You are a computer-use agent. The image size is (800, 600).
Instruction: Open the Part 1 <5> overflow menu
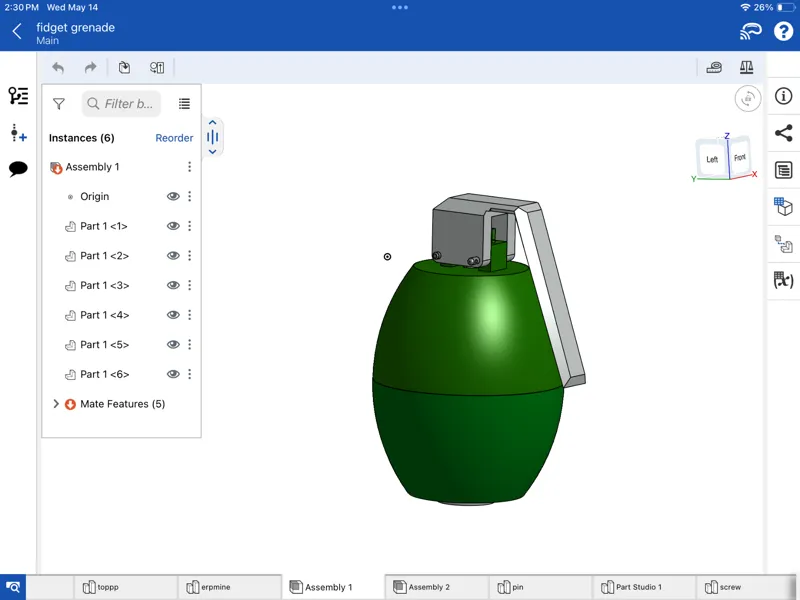tap(189, 344)
